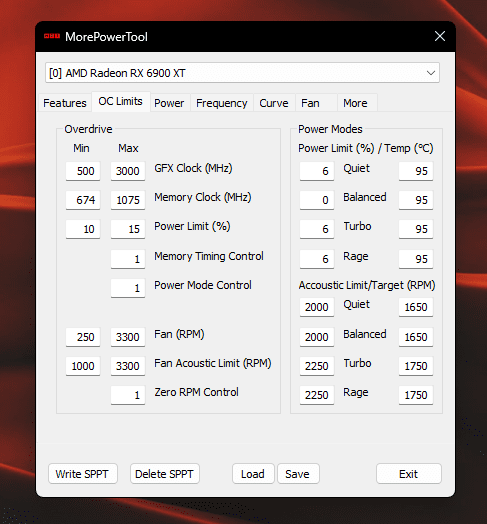Click the Accoustic Limit/Target (RPM) heading
Screen dimensions: 487x524
[367, 285]
